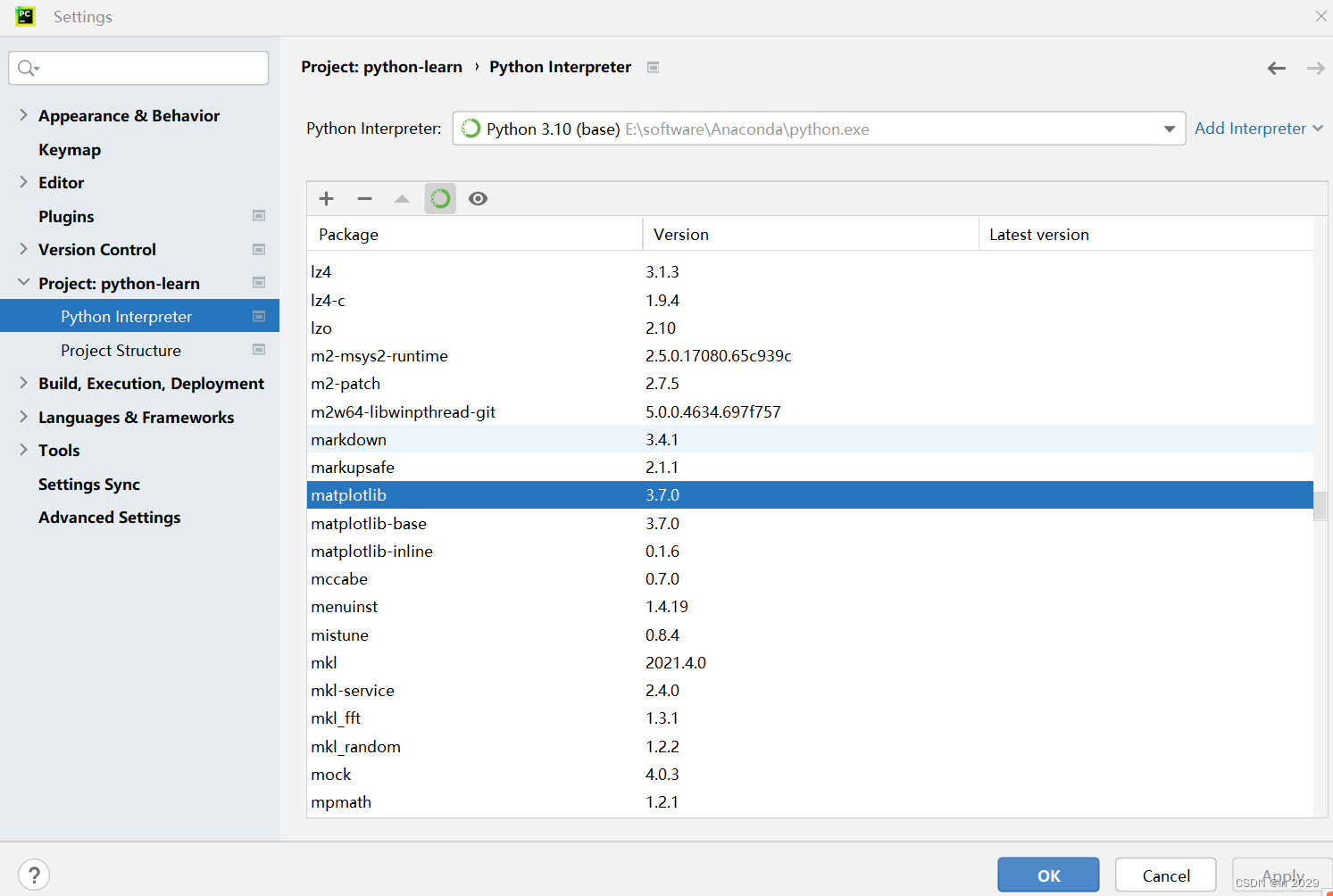Click the project icon in the selected Python Interpreter row
Screen dimensions: 1333x896
(x=259, y=316)
